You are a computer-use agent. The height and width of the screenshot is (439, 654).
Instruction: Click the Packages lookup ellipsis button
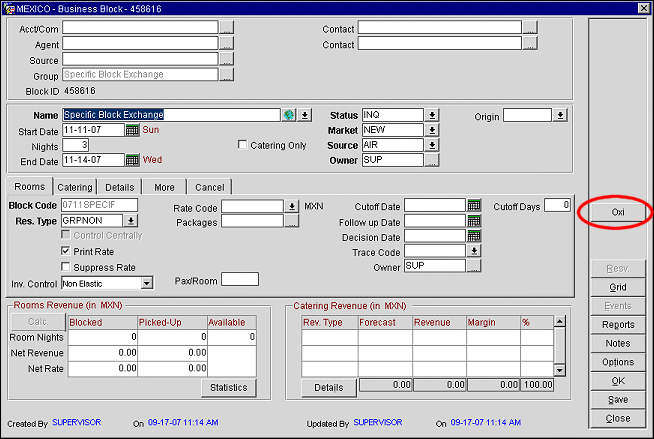coord(292,222)
